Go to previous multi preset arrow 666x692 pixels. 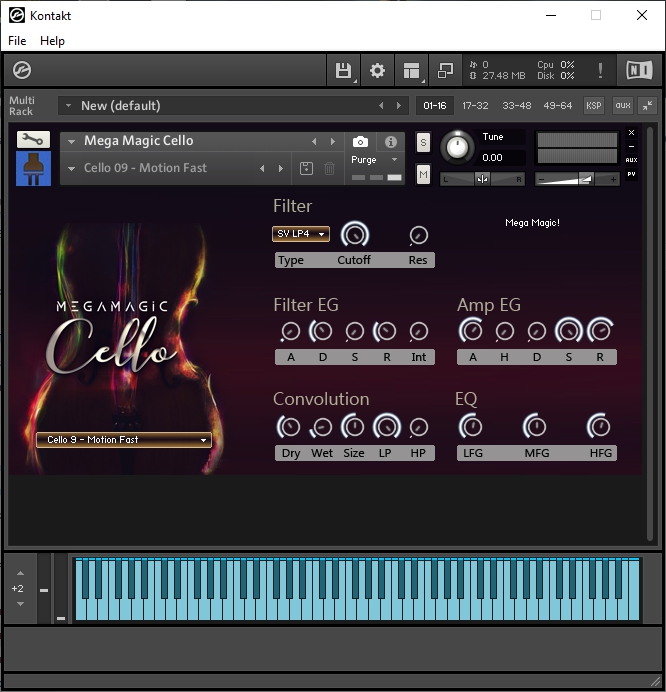(x=381, y=105)
